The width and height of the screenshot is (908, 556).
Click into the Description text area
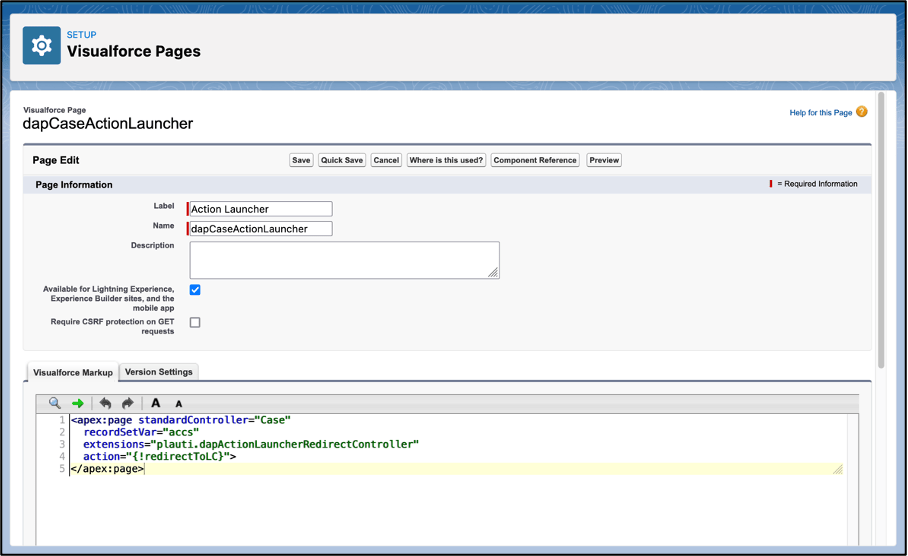345,260
